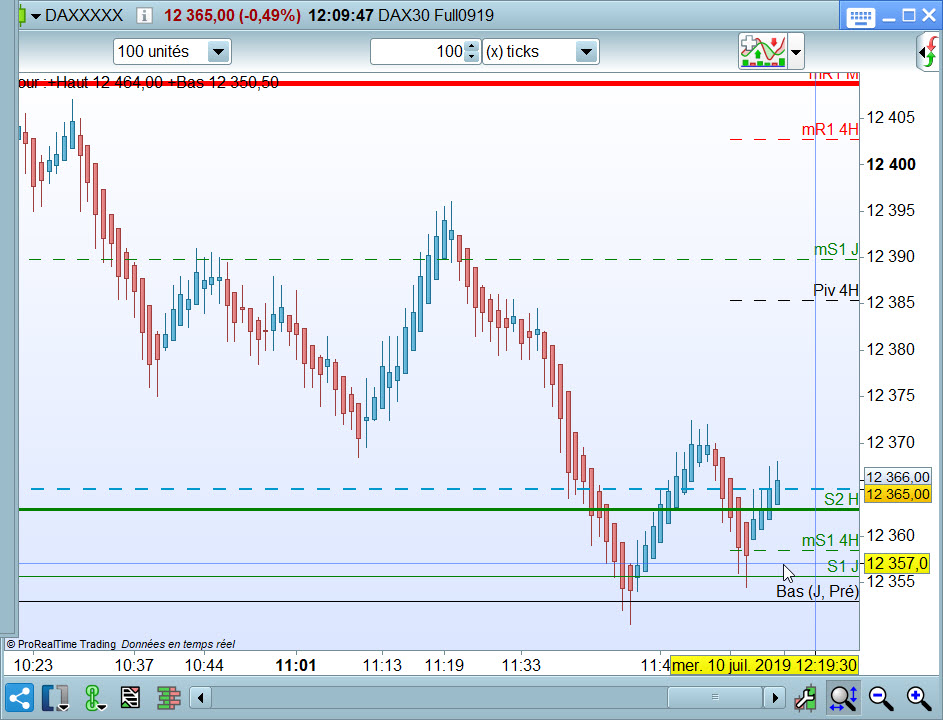Click the 10:37 time axis label

pyautogui.click(x=134, y=665)
